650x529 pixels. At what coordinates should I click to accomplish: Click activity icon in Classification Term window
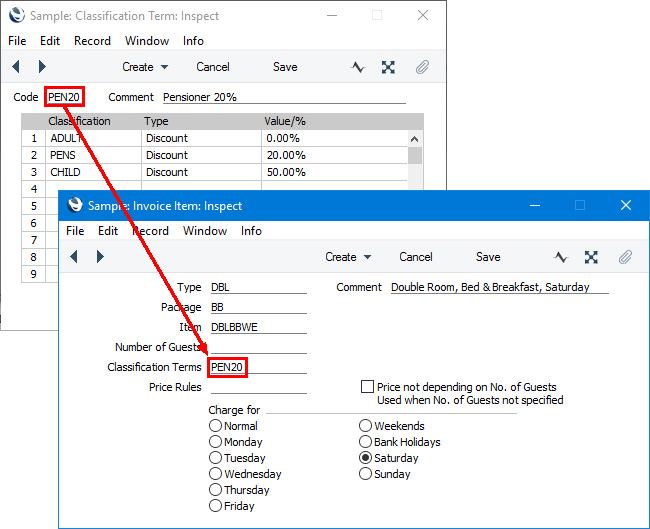tap(358, 67)
